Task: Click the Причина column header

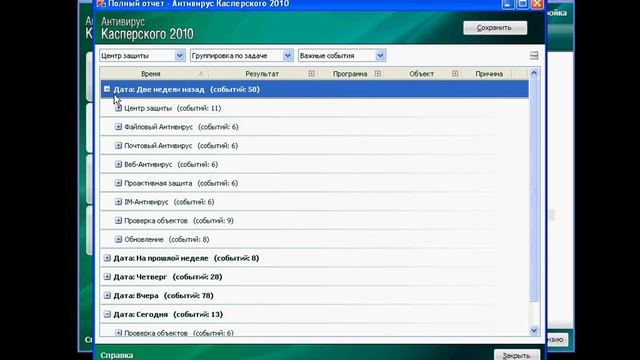Action: click(489, 74)
